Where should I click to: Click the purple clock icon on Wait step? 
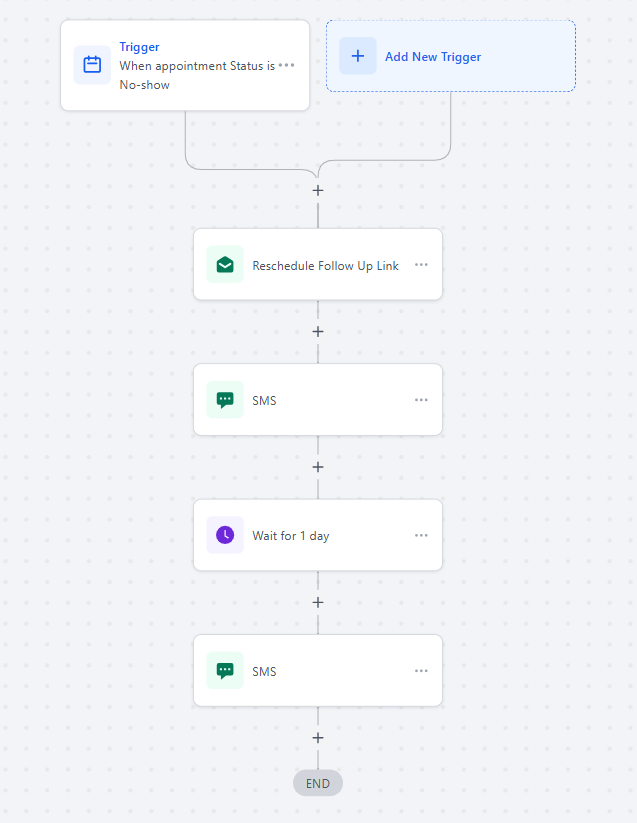pos(225,535)
